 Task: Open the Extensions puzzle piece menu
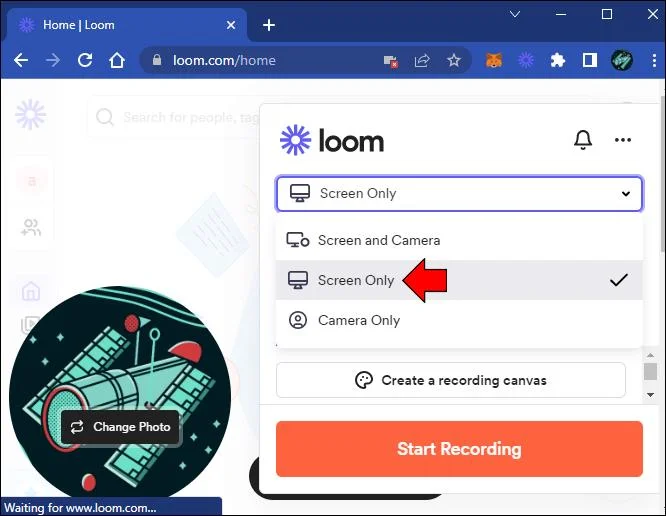click(558, 60)
